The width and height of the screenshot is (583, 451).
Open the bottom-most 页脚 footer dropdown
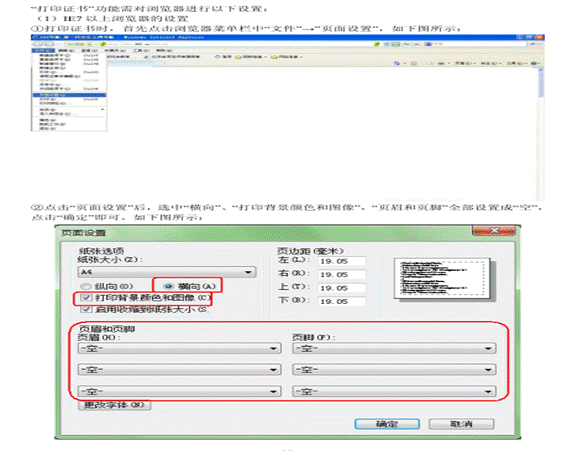[394, 392]
